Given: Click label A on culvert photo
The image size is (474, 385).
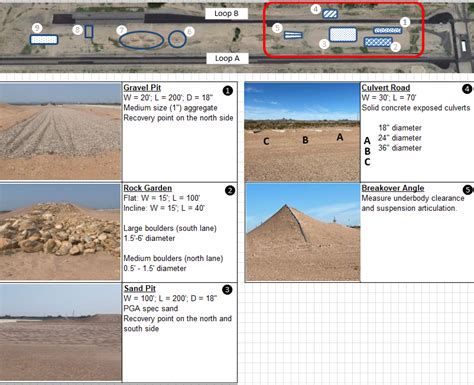Looking at the screenshot, I should [340, 137].
